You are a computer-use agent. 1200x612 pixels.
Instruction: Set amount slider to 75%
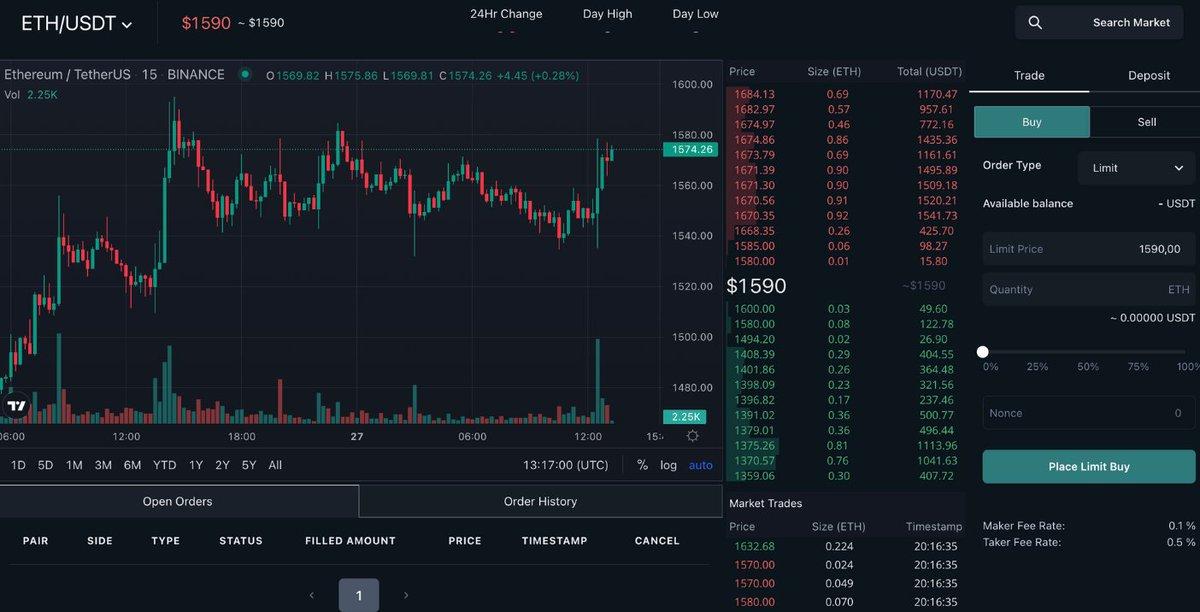tap(1139, 367)
